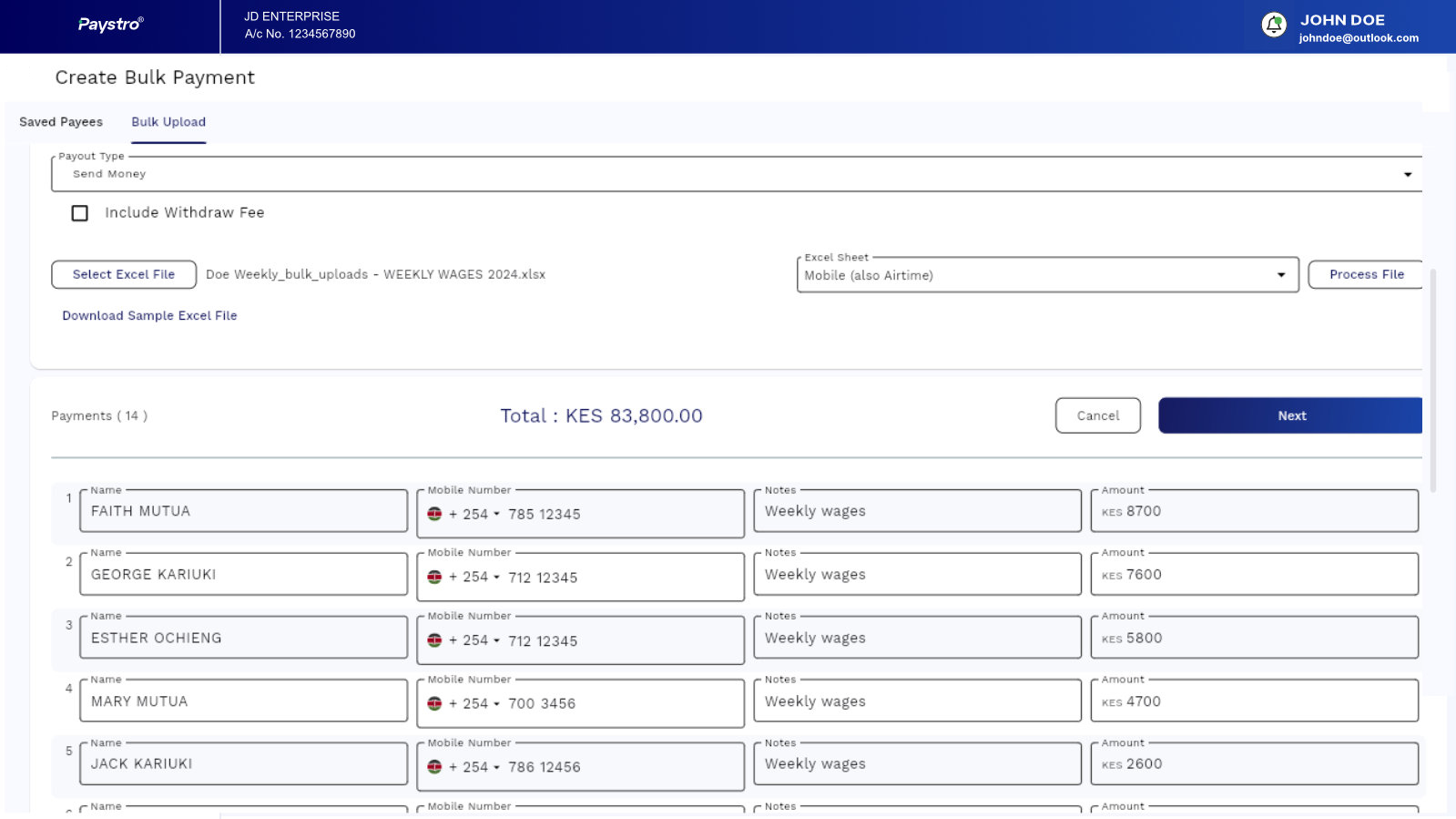Enable Include Withdraw Fee checkbox
1456x819 pixels.
[80, 213]
